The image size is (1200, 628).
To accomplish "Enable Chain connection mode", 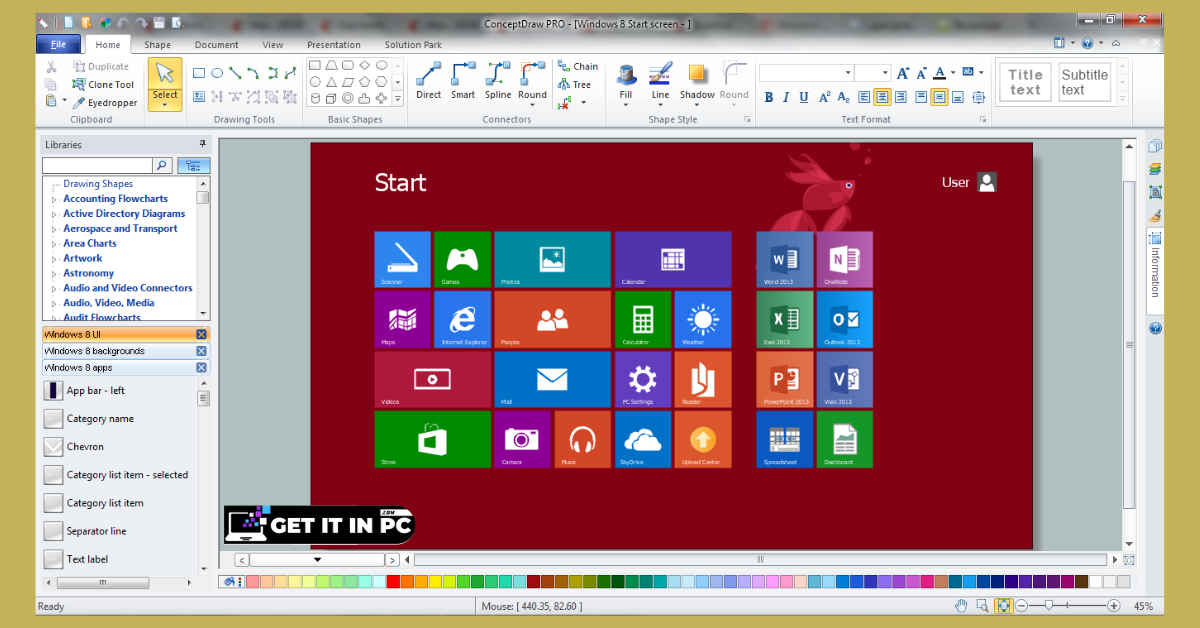I will click(577, 67).
